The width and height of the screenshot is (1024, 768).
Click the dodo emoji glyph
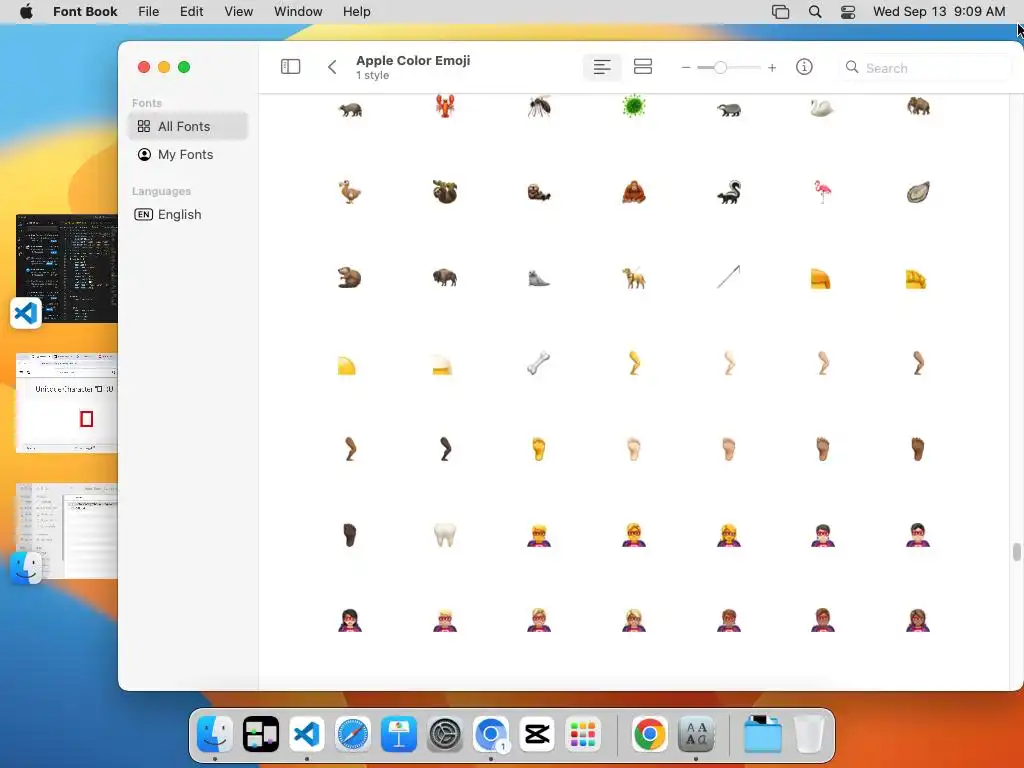pyautogui.click(x=350, y=192)
